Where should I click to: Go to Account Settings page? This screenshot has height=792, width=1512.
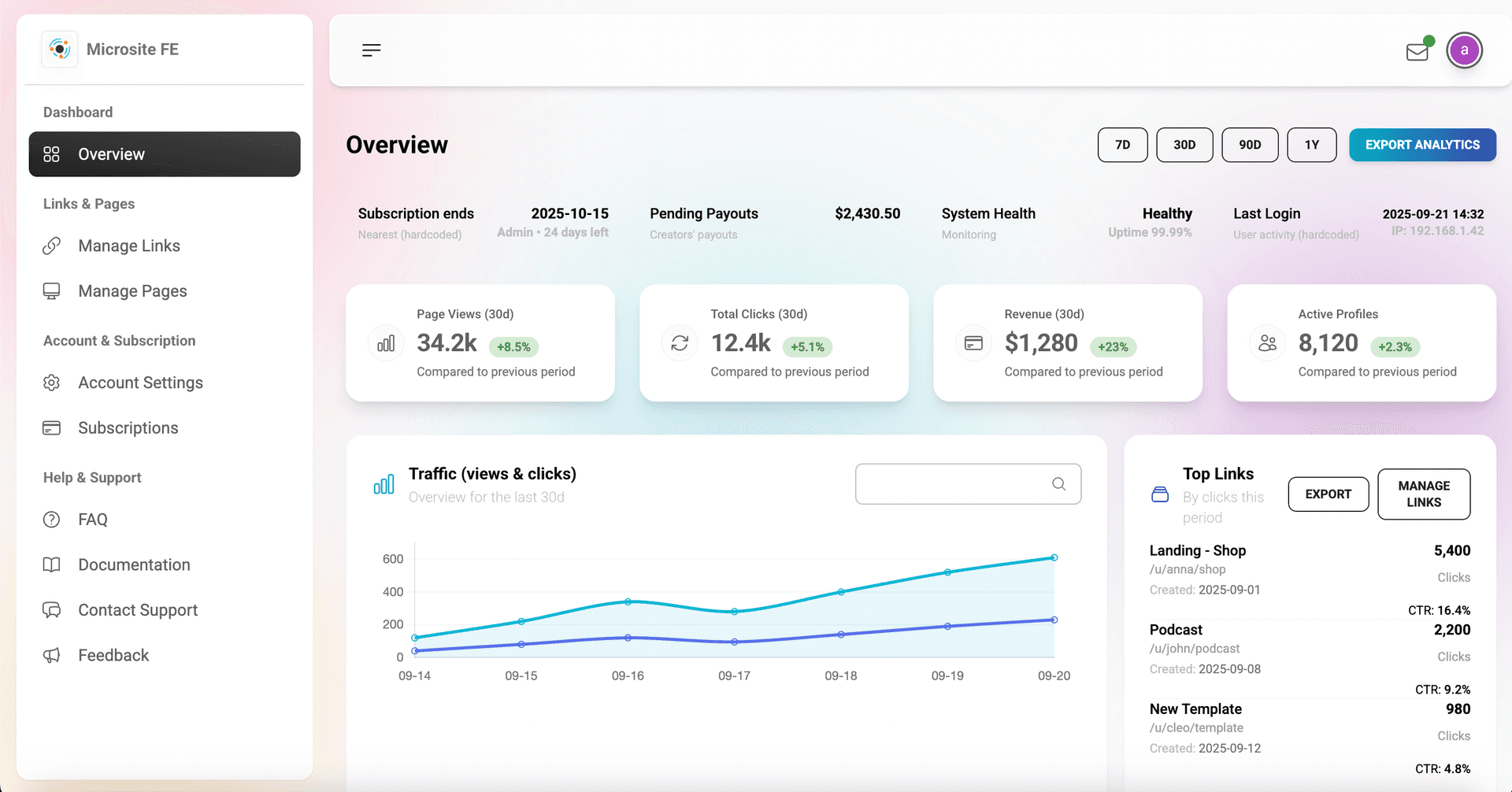click(x=140, y=383)
